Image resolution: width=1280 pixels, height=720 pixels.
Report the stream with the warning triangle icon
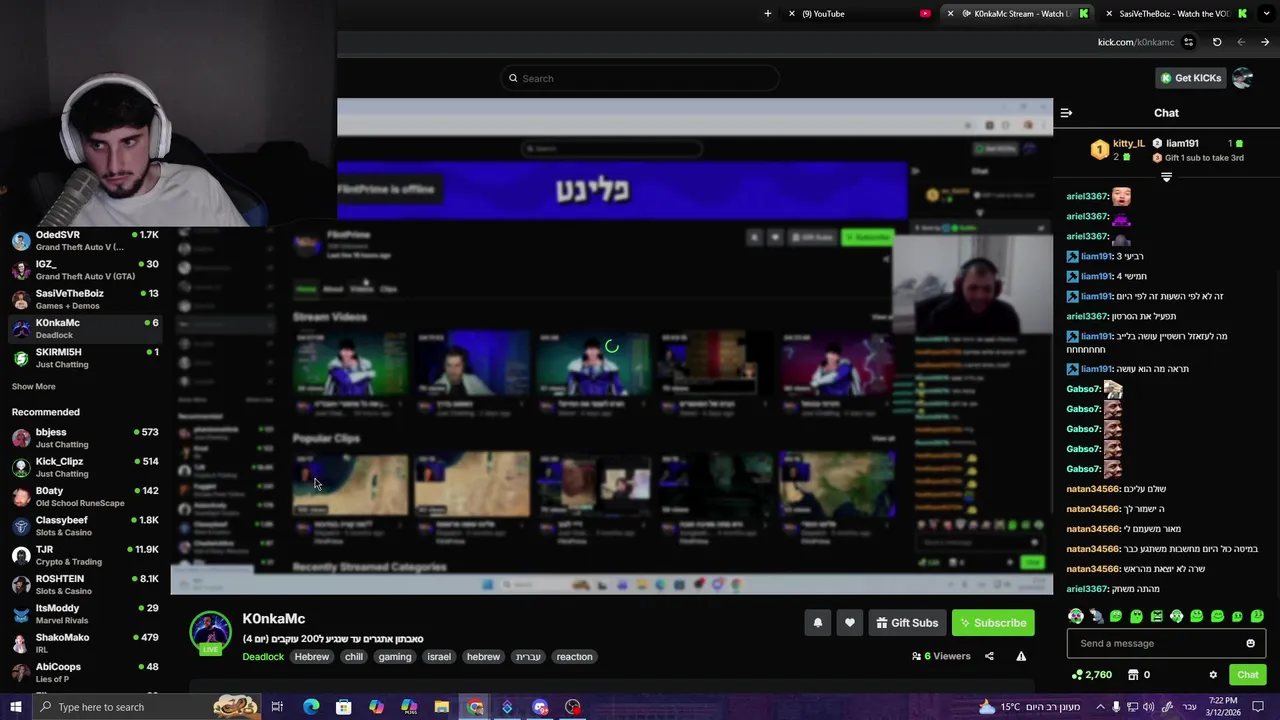tap(1021, 656)
